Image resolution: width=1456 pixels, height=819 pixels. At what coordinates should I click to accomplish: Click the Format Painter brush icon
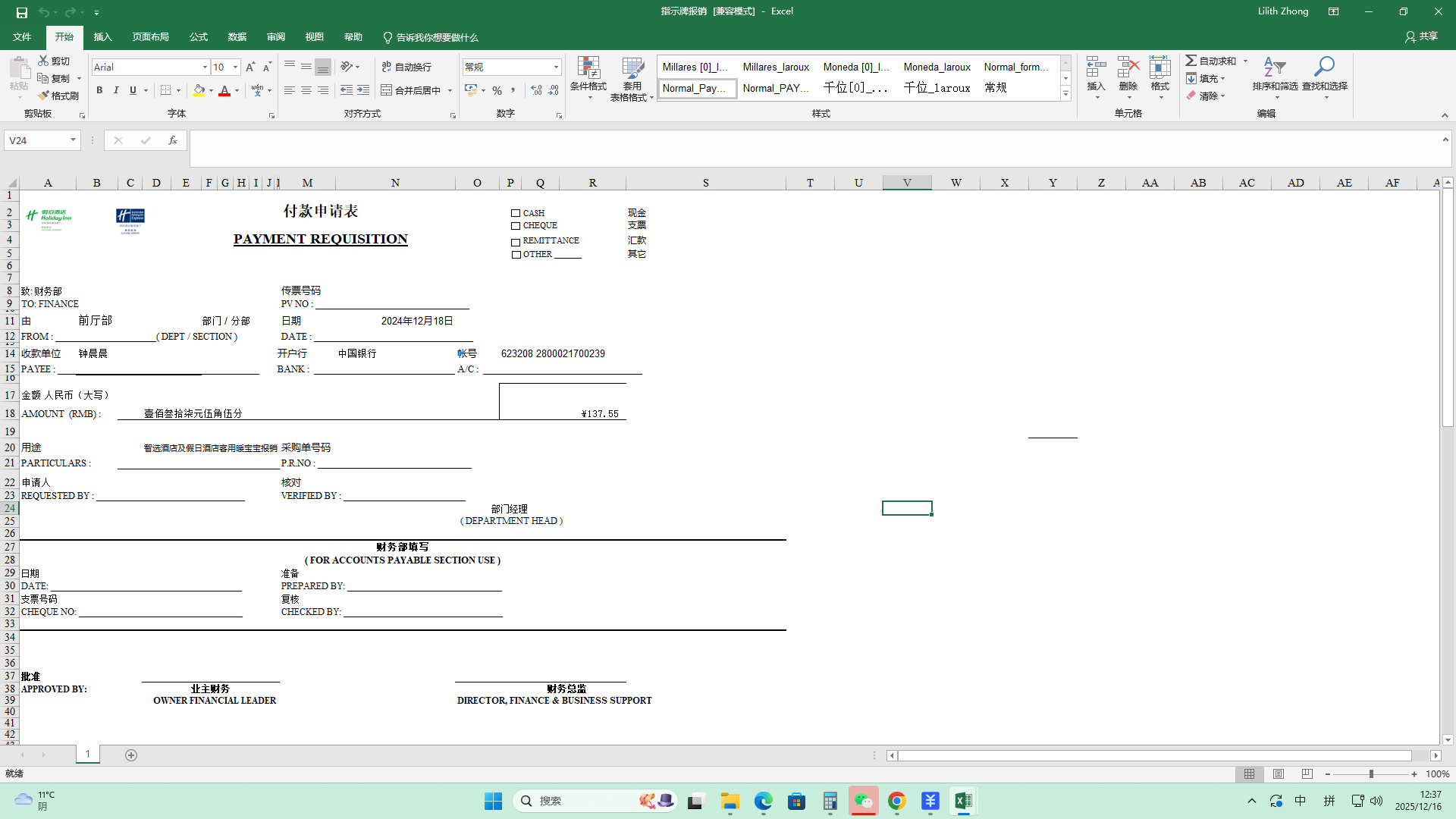45,96
